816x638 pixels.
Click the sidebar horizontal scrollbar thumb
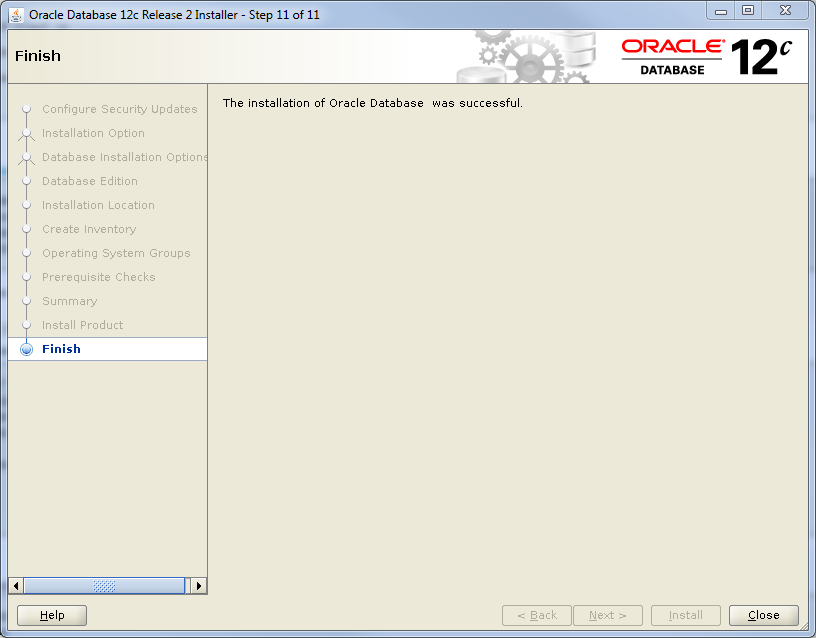click(x=104, y=586)
